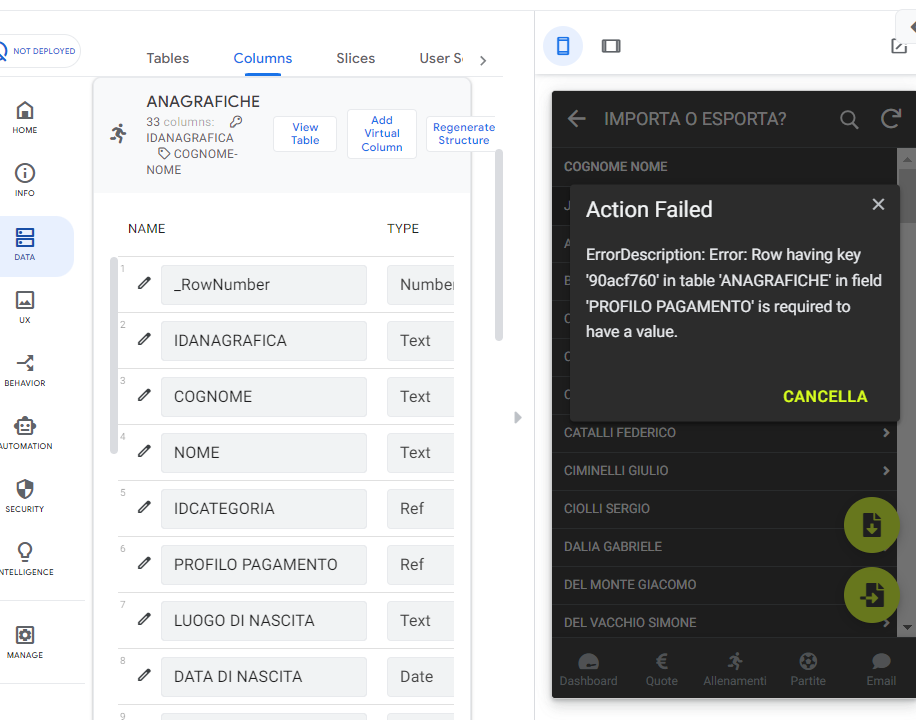Open the Allenamenti tab in app preview
Viewport: 916px width, 720px height.
(x=735, y=669)
